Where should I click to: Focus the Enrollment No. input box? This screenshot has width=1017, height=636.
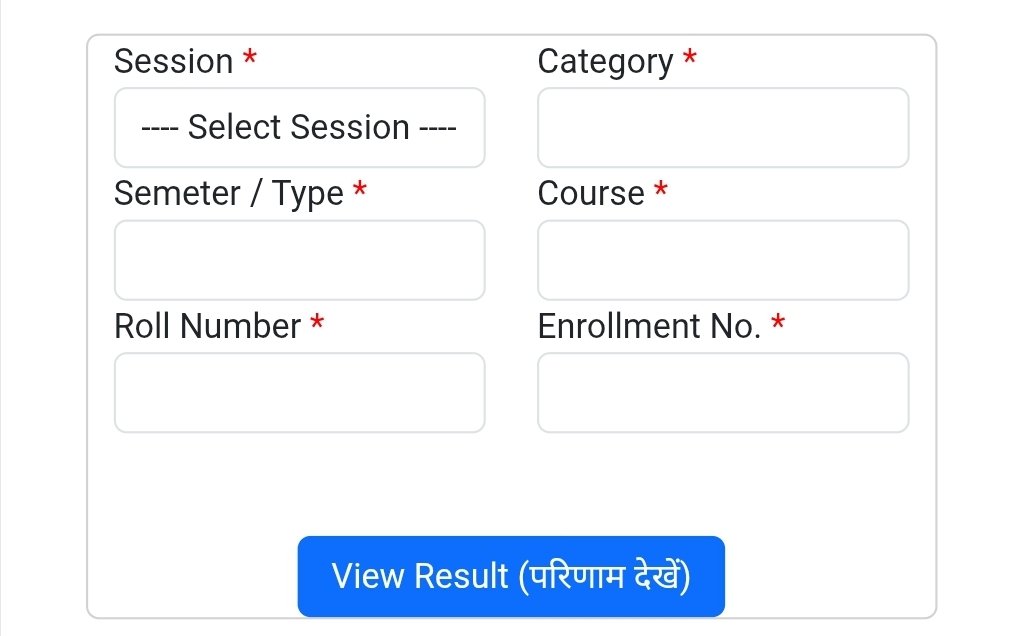coord(722,392)
